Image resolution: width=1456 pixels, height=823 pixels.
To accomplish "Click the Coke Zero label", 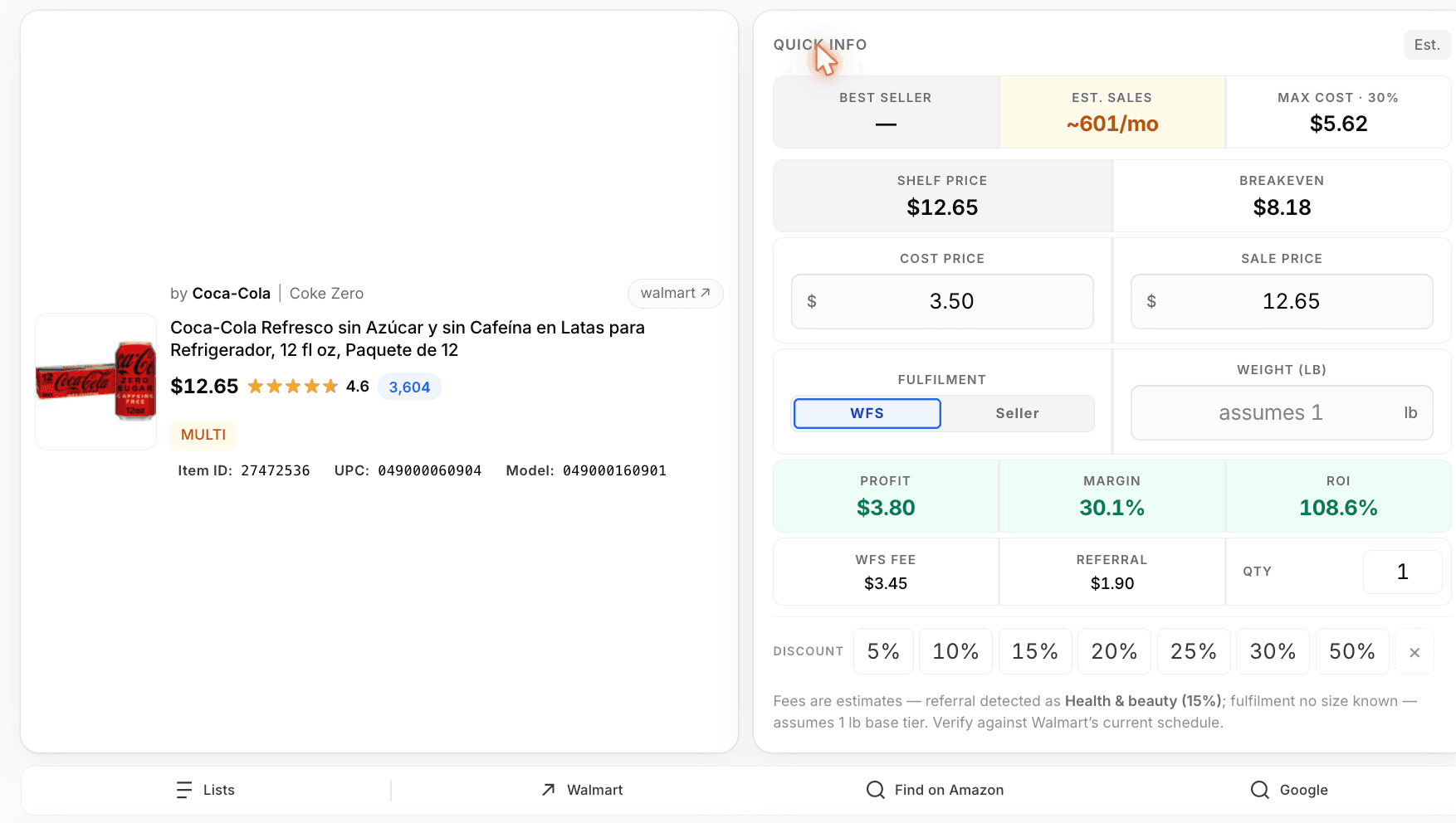I will [x=326, y=294].
